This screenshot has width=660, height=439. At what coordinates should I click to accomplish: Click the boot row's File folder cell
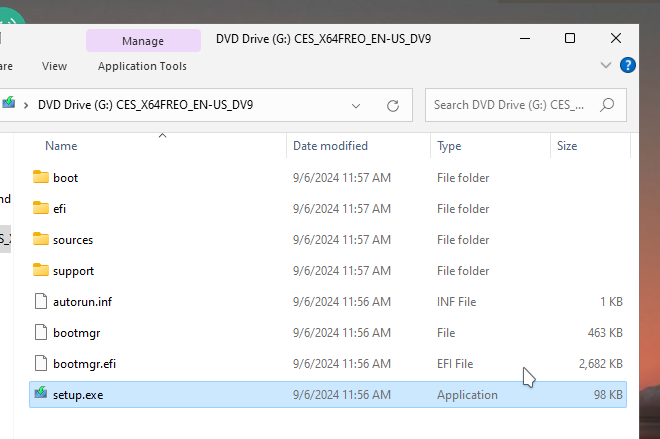coord(463,178)
